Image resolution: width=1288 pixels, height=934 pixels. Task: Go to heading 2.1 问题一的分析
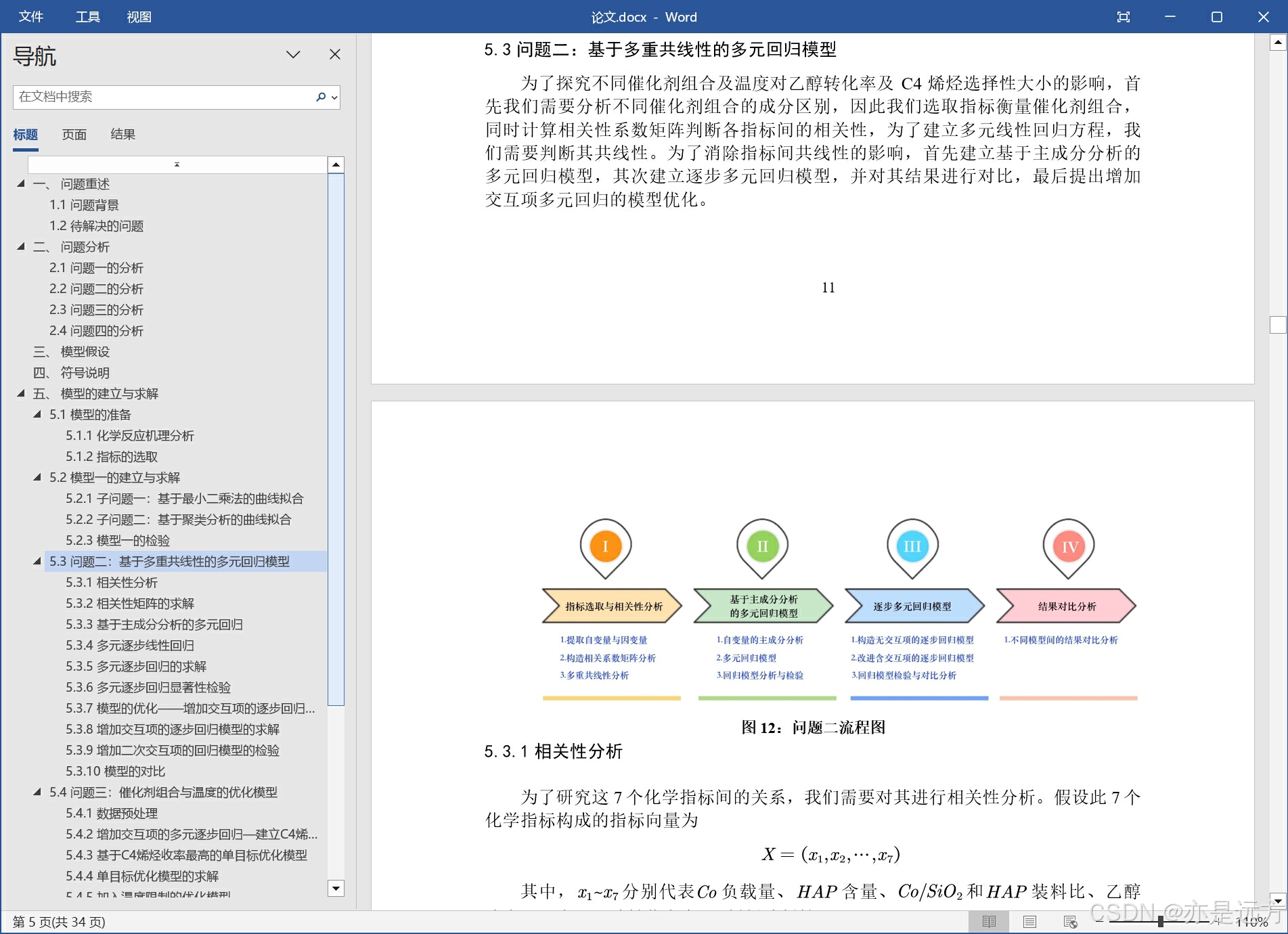pyautogui.click(x=96, y=267)
